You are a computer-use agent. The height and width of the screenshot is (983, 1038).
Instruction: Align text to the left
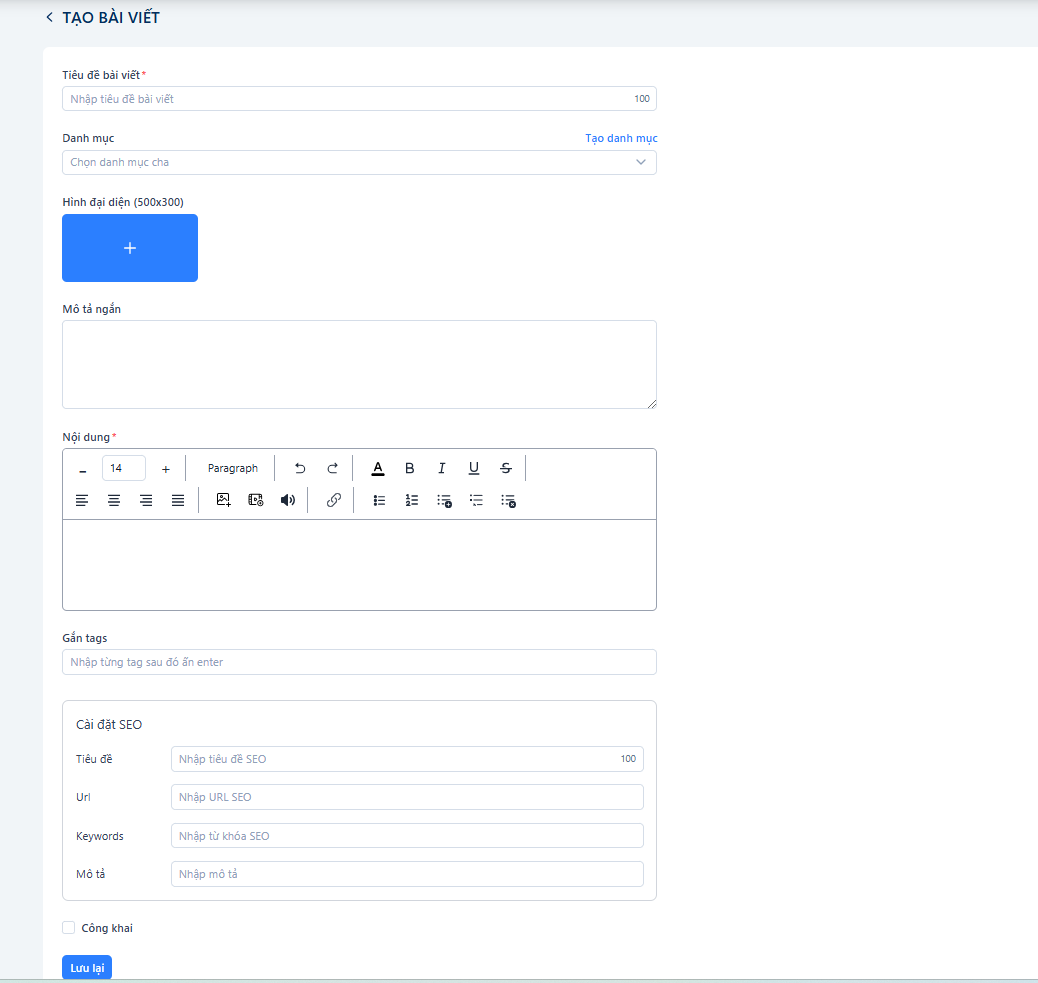point(81,500)
